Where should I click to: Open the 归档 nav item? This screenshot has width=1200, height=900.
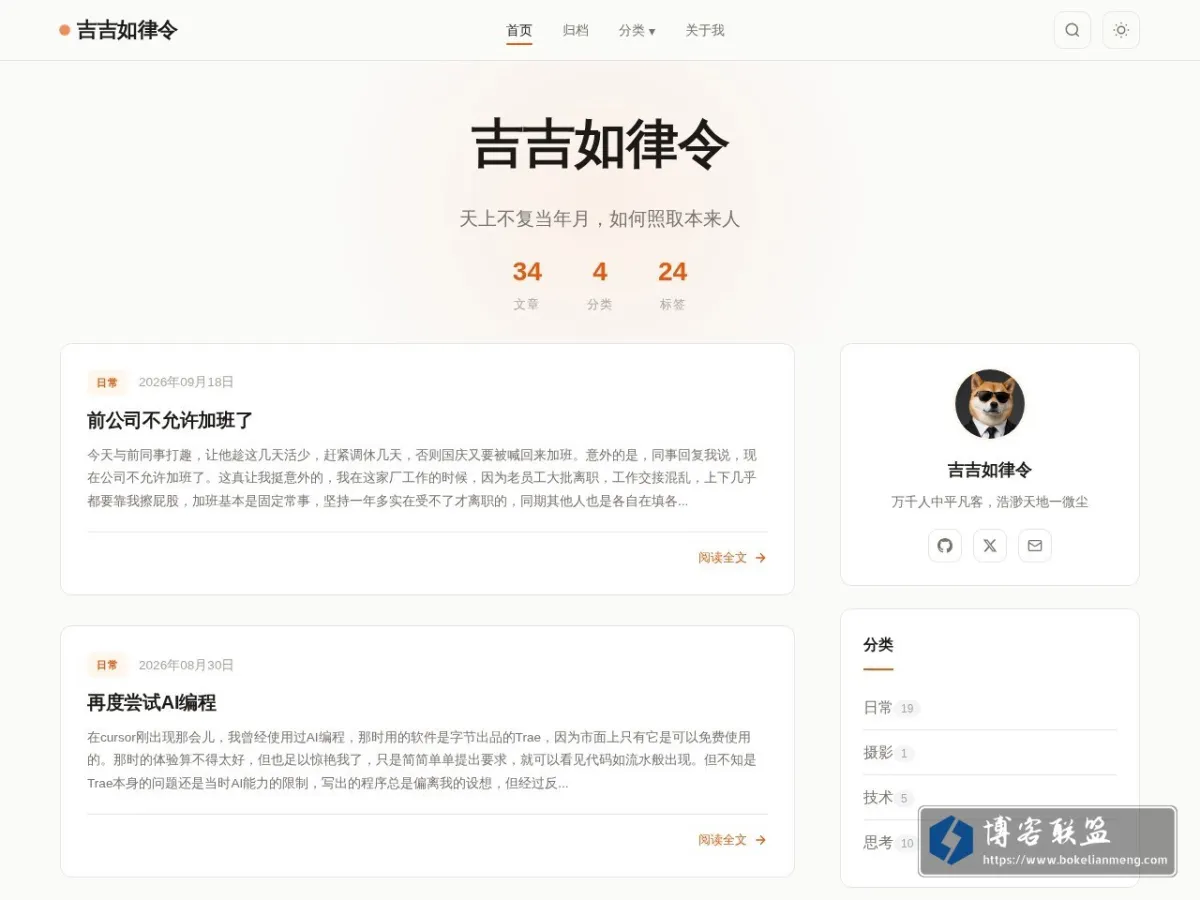[575, 31]
